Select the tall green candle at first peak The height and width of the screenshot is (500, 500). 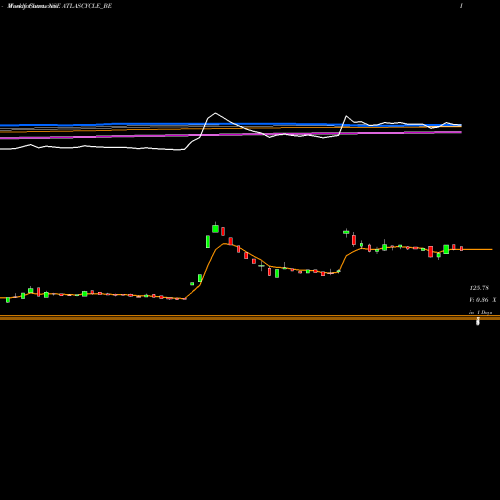(x=215, y=228)
